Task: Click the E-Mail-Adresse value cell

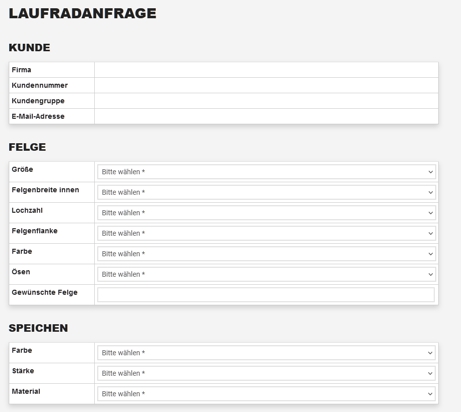Action: click(266, 116)
